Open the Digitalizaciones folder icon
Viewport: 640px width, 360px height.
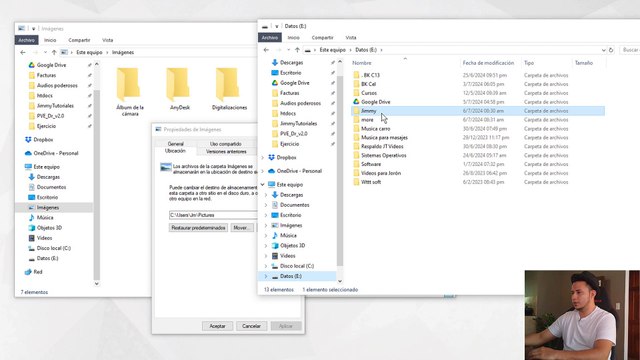(x=228, y=84)
